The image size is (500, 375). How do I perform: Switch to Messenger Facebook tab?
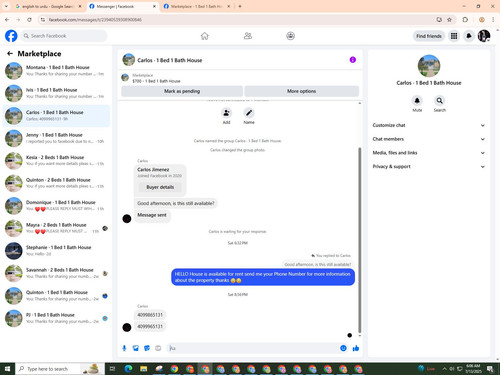click(122, 6)
